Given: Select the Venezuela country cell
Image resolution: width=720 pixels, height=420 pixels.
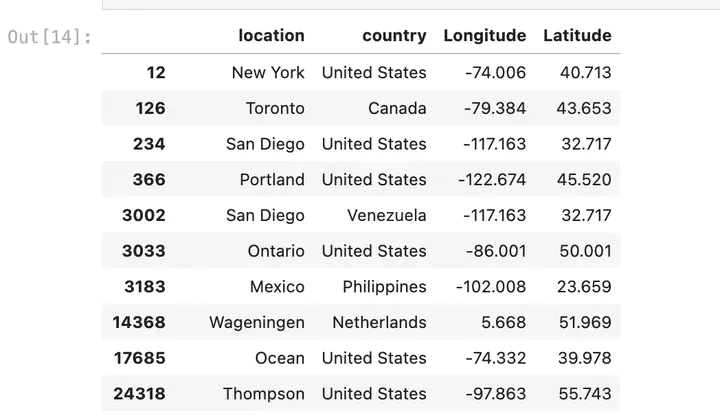Looking at the screenshot, I should click(x=386, y=216).
